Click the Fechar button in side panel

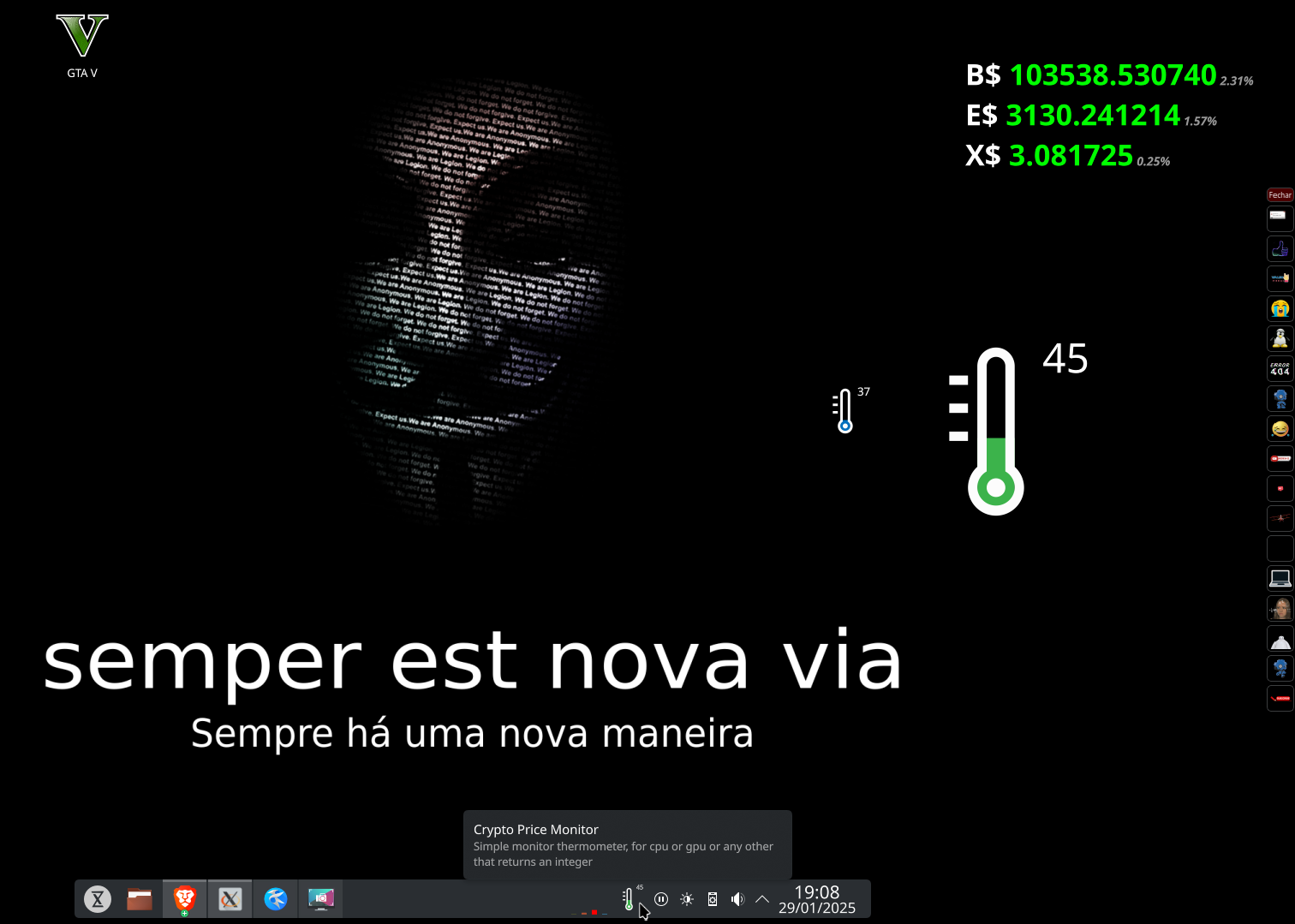(x=1280, y=195)
